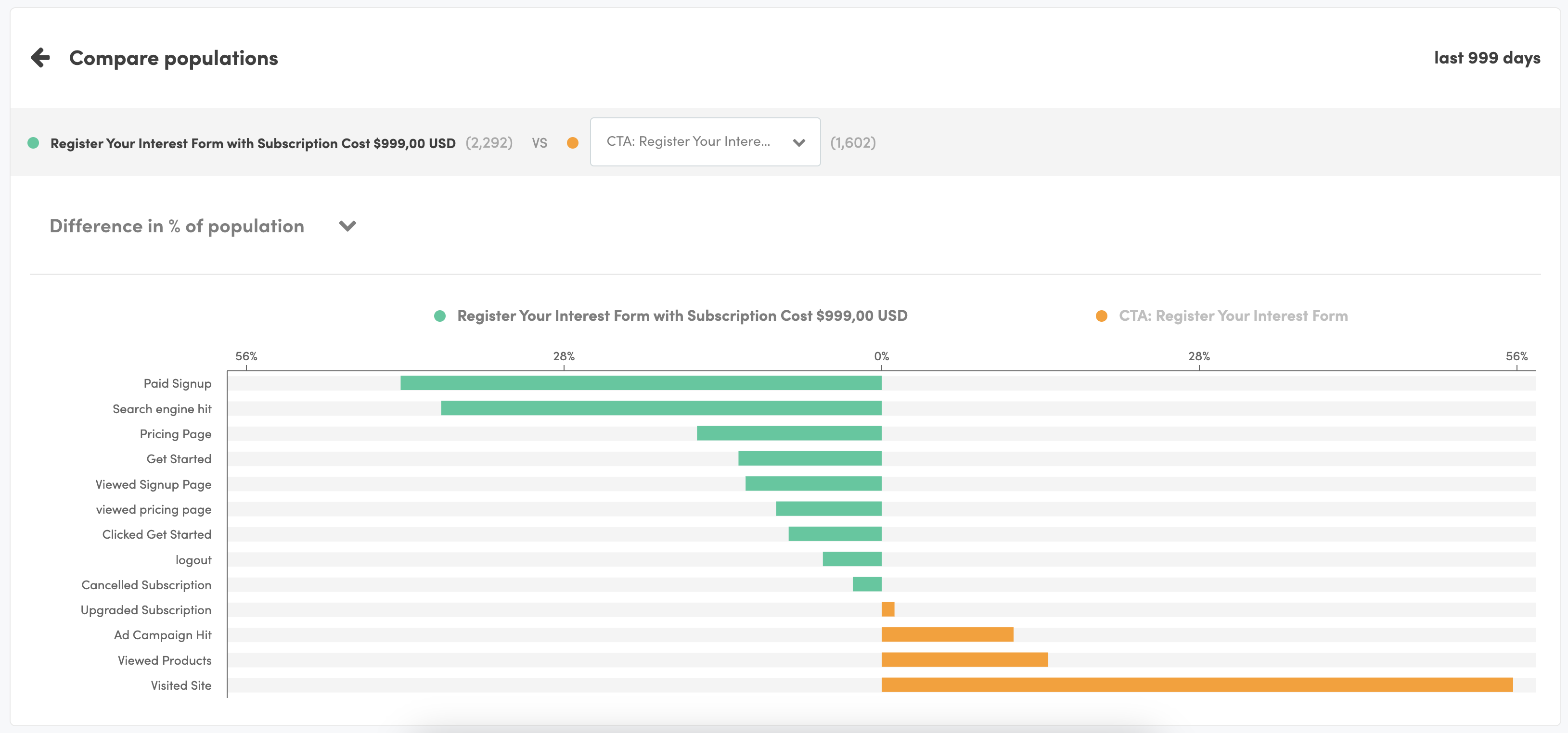The width and height of the screenshot is (1568, 733).
Task: Click the Viewed Products orange bar
Action: tap(964, 660)
